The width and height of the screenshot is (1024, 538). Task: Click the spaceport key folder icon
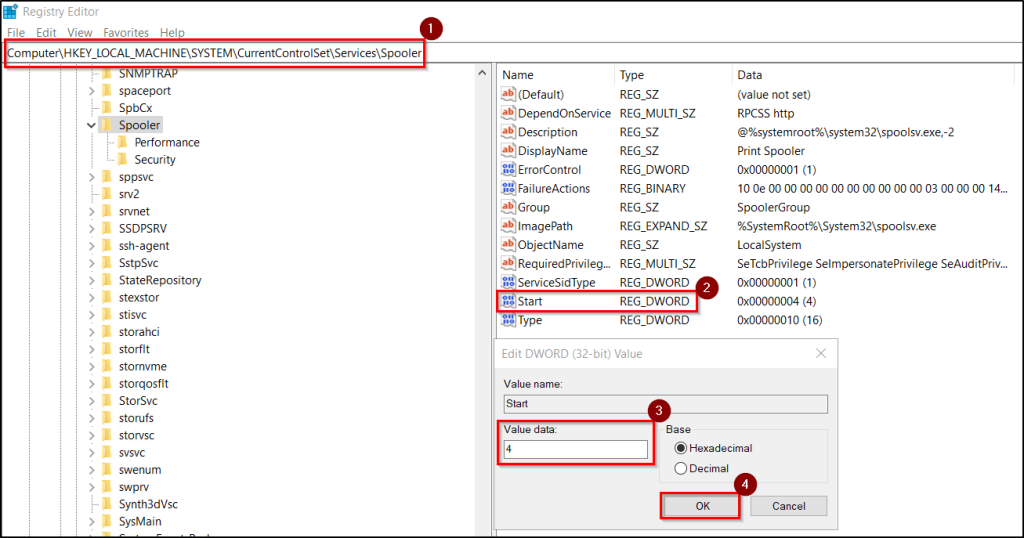click(x=107, y=91)
